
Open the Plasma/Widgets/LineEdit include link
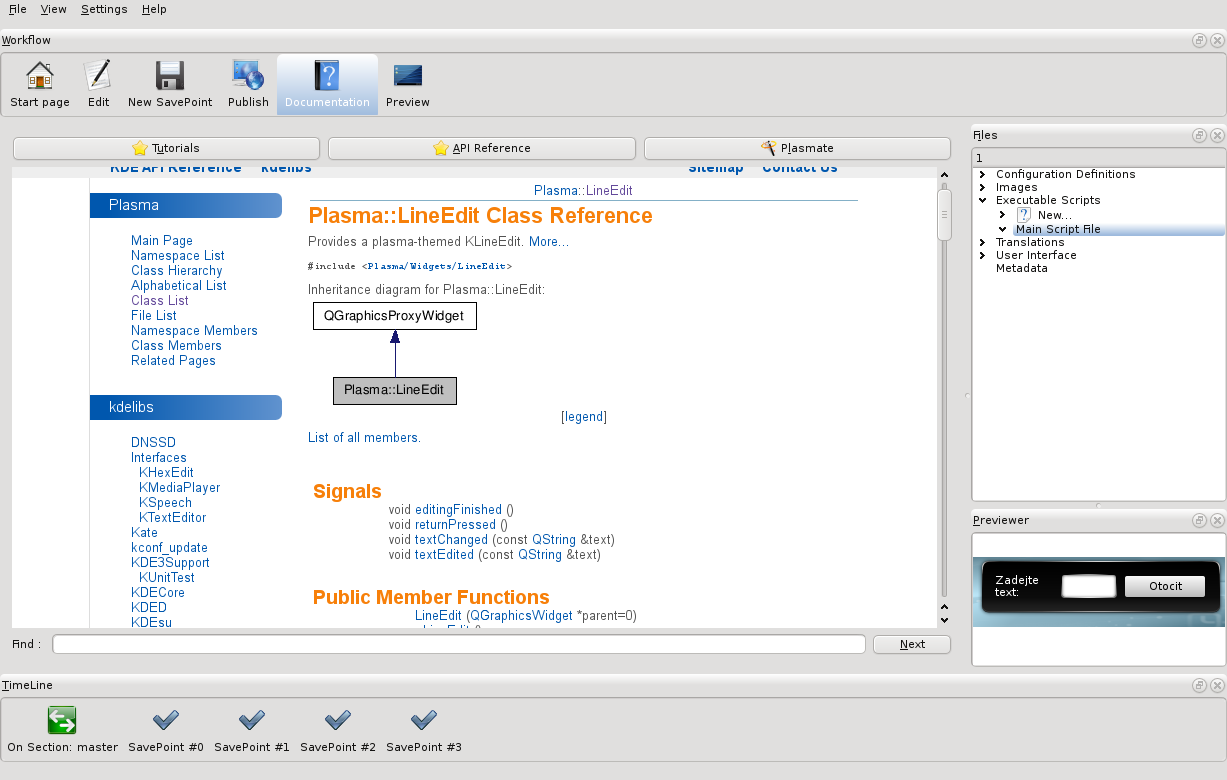point(438,266)
